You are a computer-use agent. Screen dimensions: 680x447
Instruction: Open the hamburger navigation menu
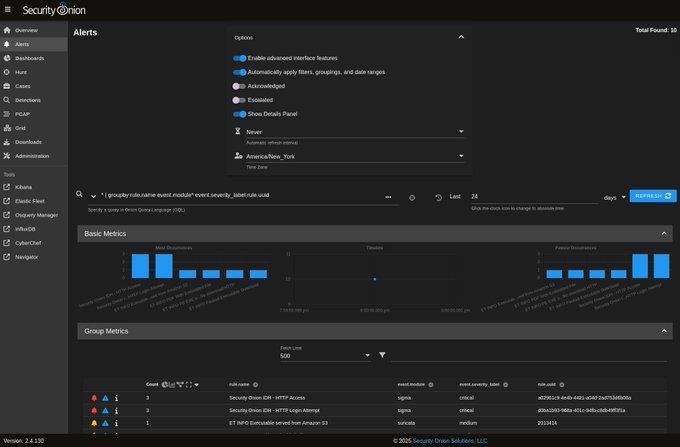pyautogui.click(x=8, y=9)
